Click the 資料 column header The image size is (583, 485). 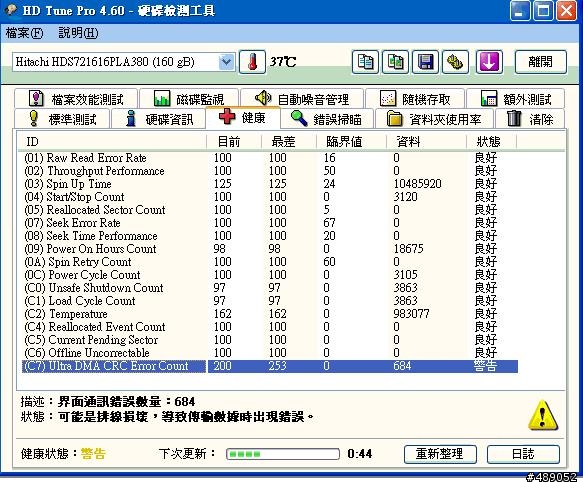[426, 142]
